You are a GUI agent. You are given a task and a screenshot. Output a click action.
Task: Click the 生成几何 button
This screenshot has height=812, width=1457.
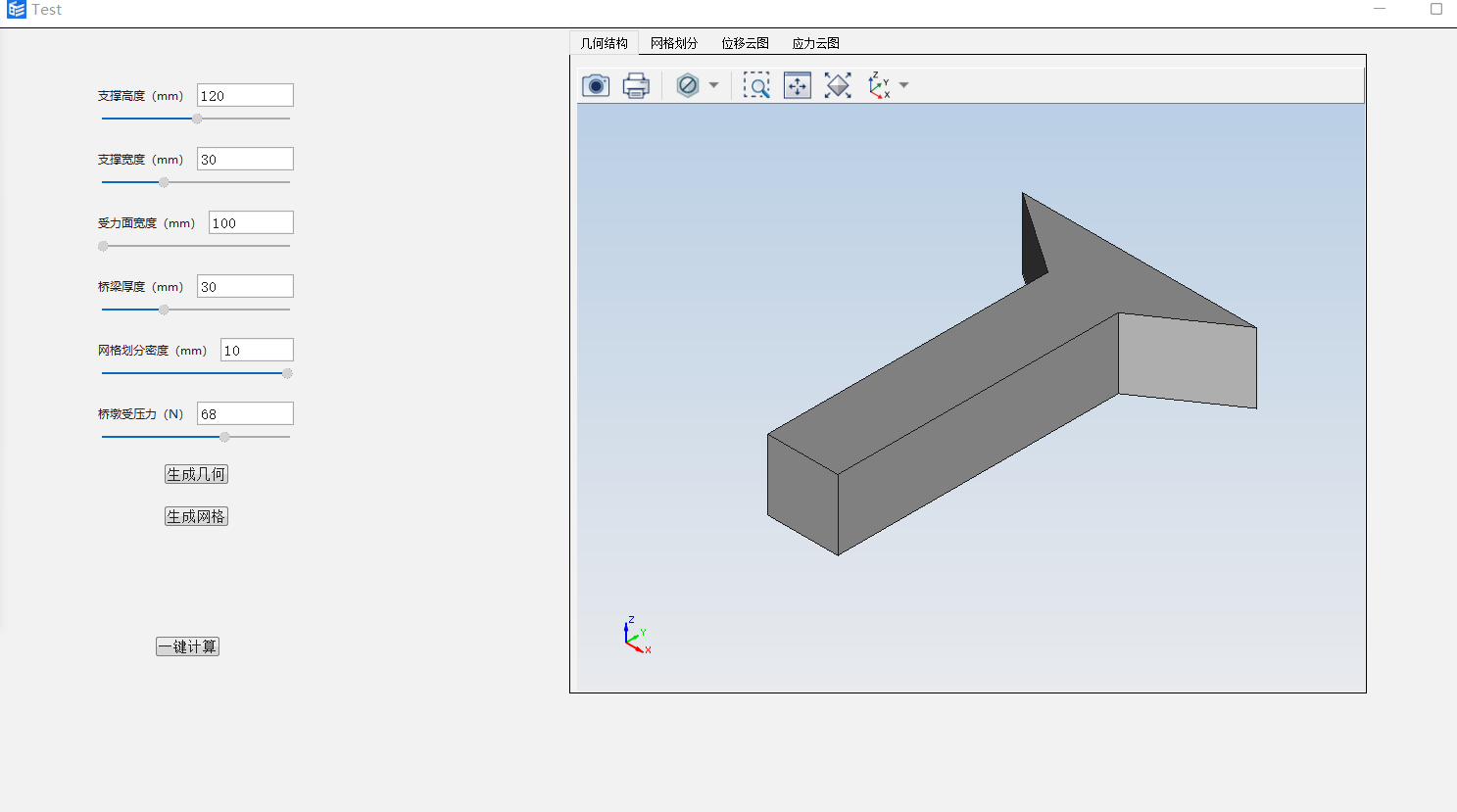point(196,474)
